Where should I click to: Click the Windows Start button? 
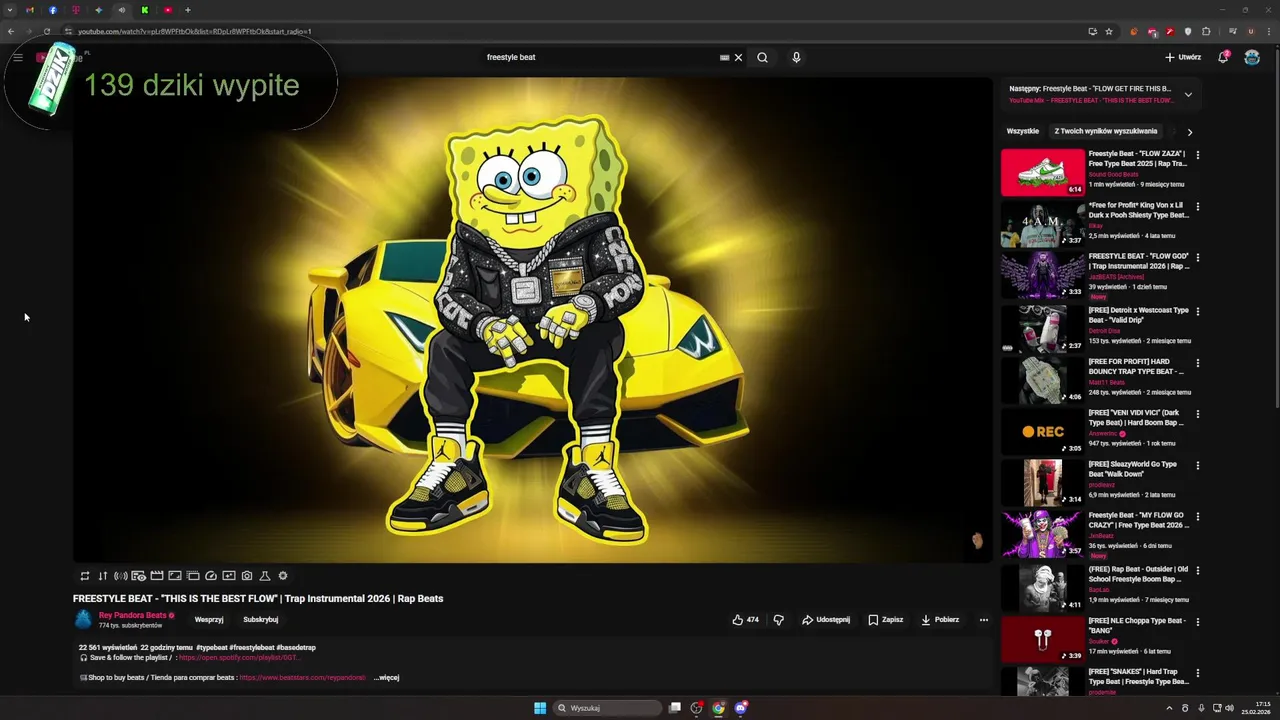click(x=540, y=708)
